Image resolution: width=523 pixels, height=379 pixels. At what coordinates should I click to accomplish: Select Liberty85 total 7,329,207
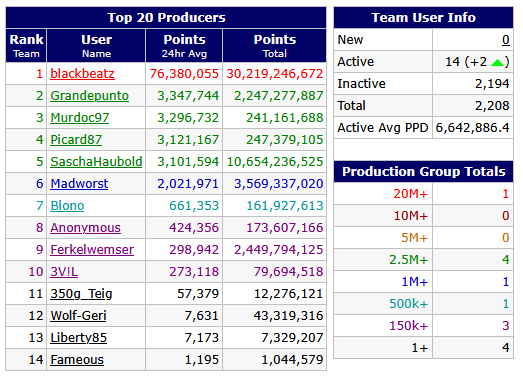[x=292, y=338]
